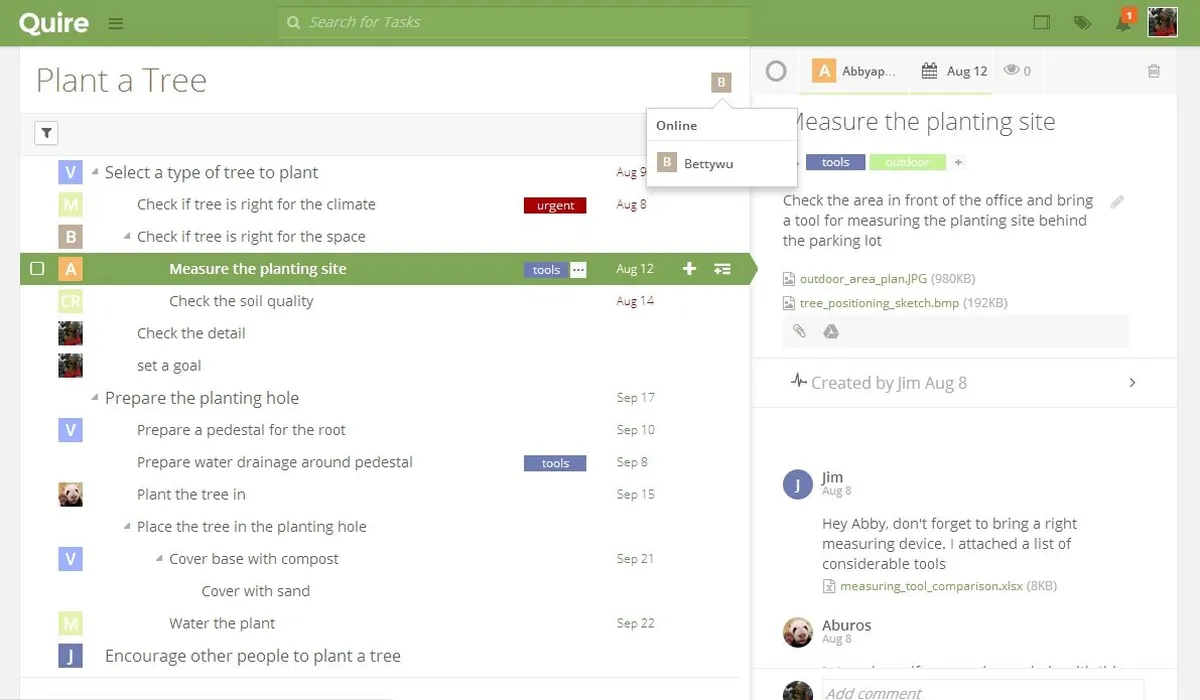Click assignee J on 'Encourage other people' row
Image resolution: width=1200 pixels, height=700 pixels.
pyautogui.click(x=70, y=656)
